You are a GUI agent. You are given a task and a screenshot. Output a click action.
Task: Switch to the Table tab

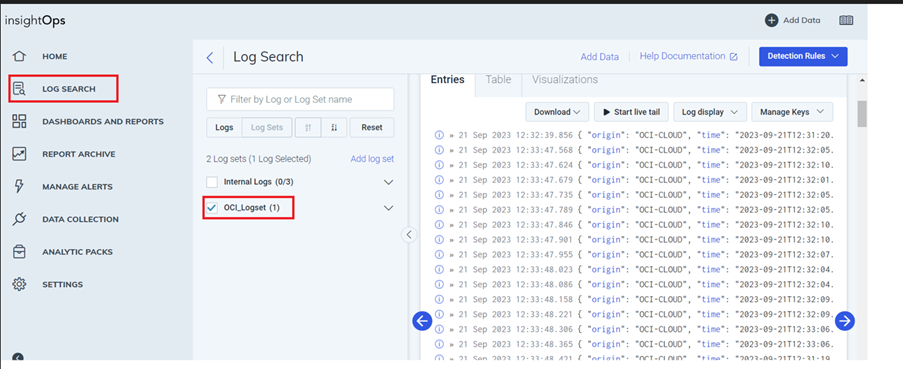click(x=498, y=79)
